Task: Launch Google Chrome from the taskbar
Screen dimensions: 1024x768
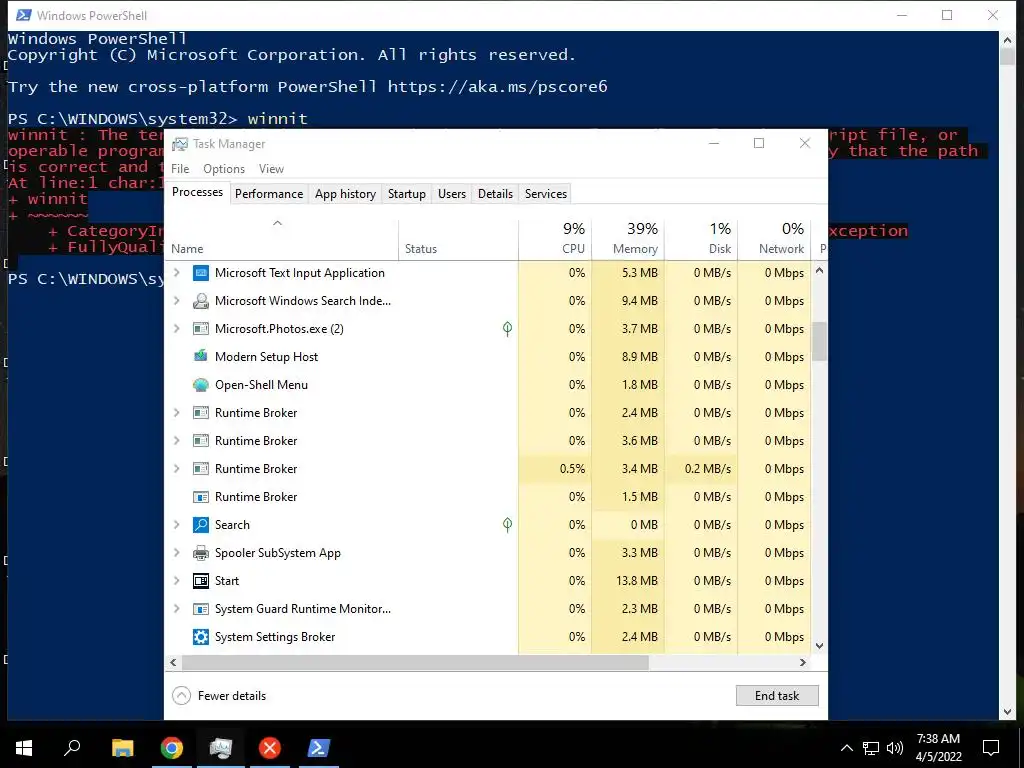Action: click(172, 748)
